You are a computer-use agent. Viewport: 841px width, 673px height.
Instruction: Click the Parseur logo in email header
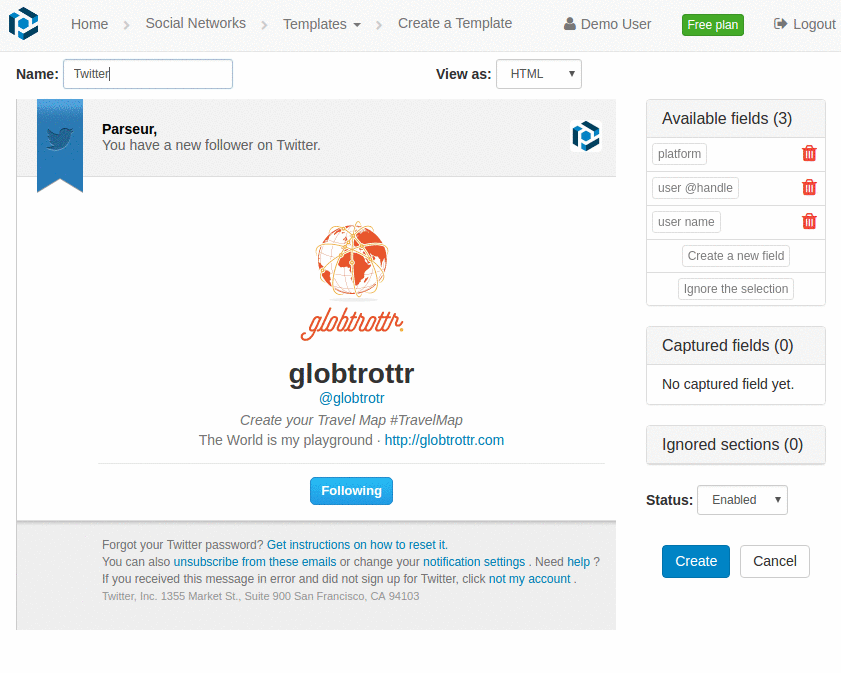click(585, 136)
